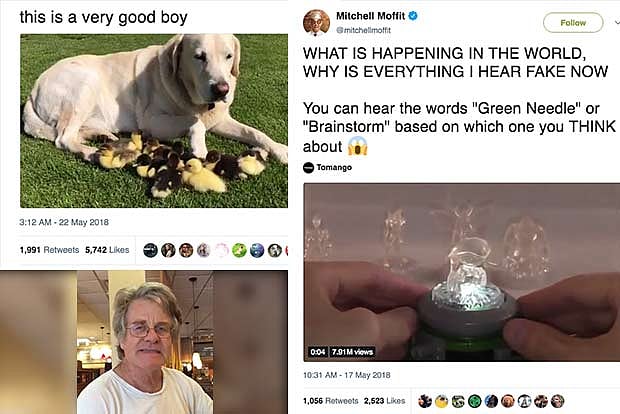The image size is (620, 414).
Task: Expand the tweet options chevron beside Follow
Action: [617, 23]
